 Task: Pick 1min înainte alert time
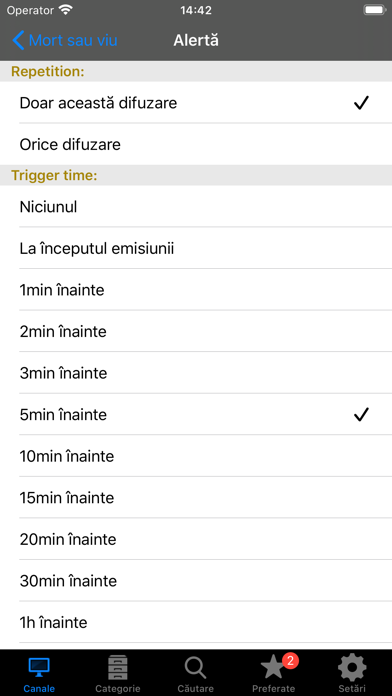click(x=196, y=290)
